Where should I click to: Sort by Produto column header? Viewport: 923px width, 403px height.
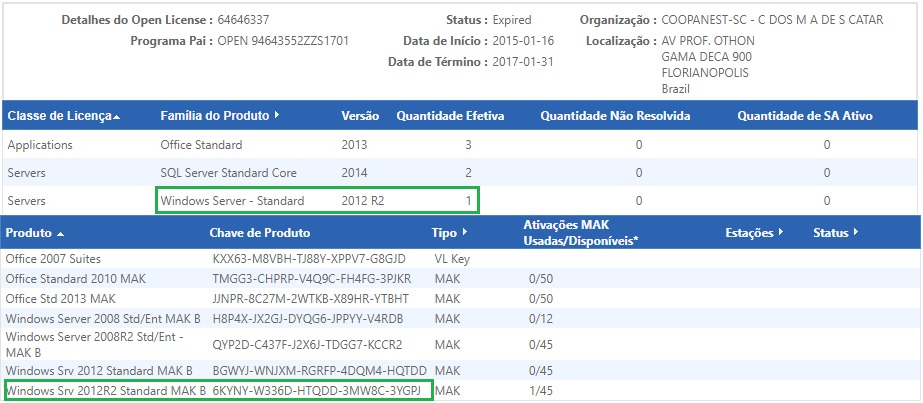[35, 233]
